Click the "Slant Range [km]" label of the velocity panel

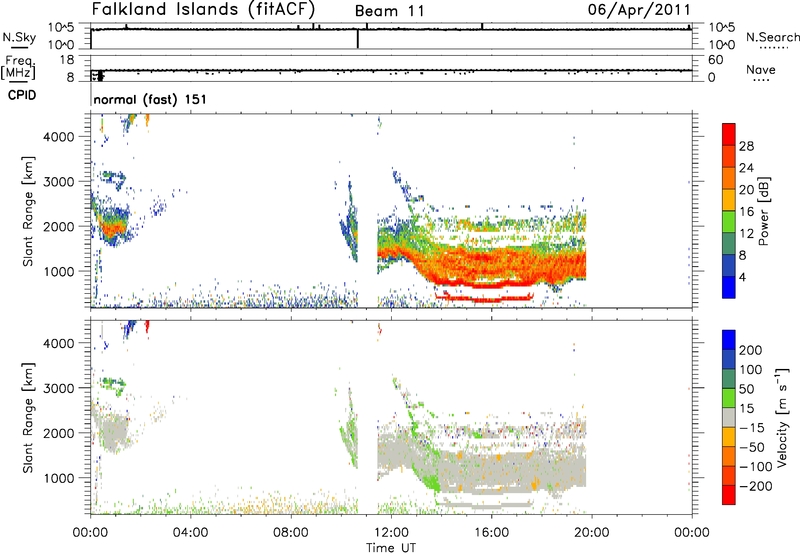pos(28,417)
